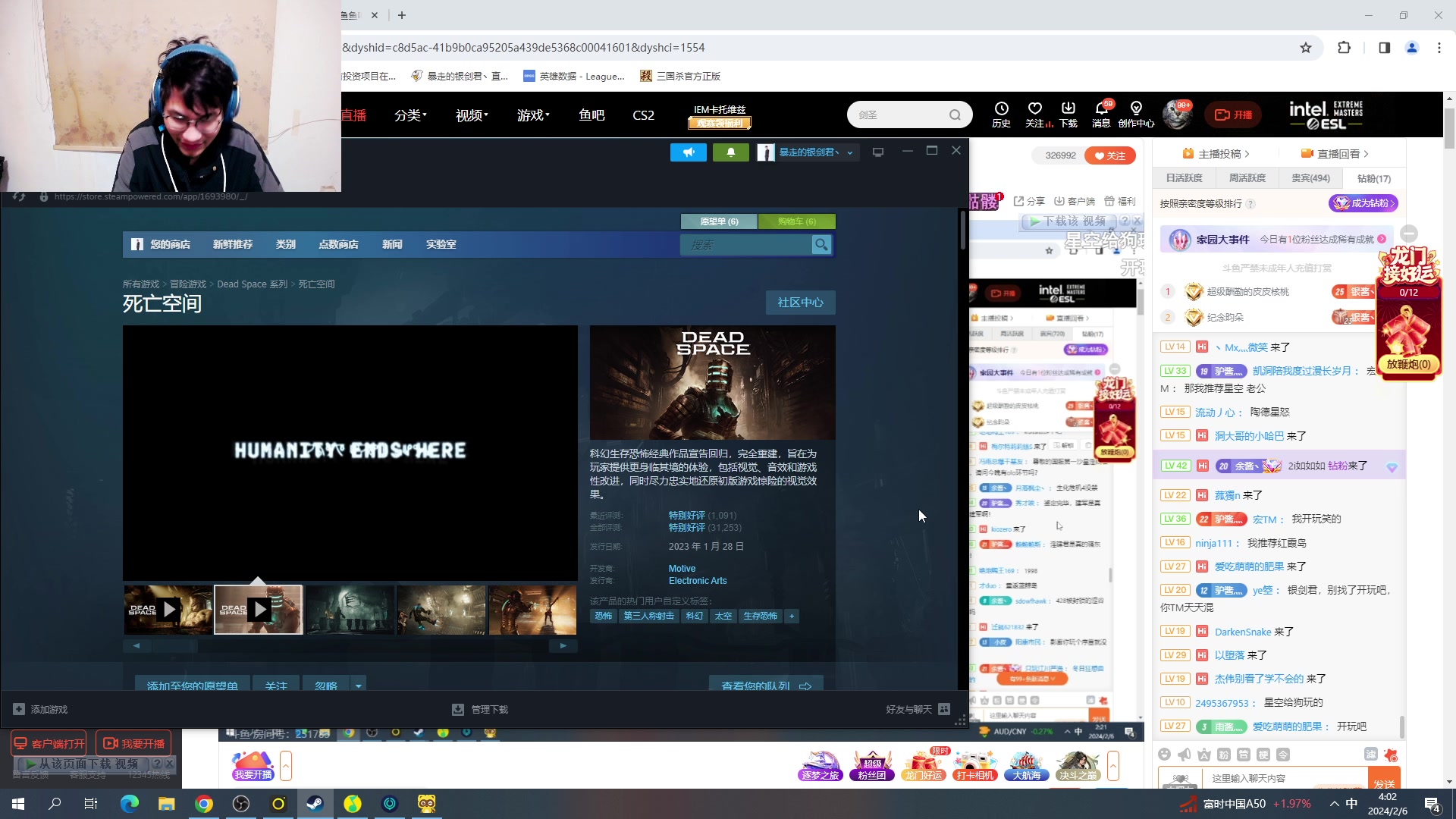This screenshot has height=819, width=1456.
Task: Open the Electronic Arts publisher link
Action: [x=697, y=581]
